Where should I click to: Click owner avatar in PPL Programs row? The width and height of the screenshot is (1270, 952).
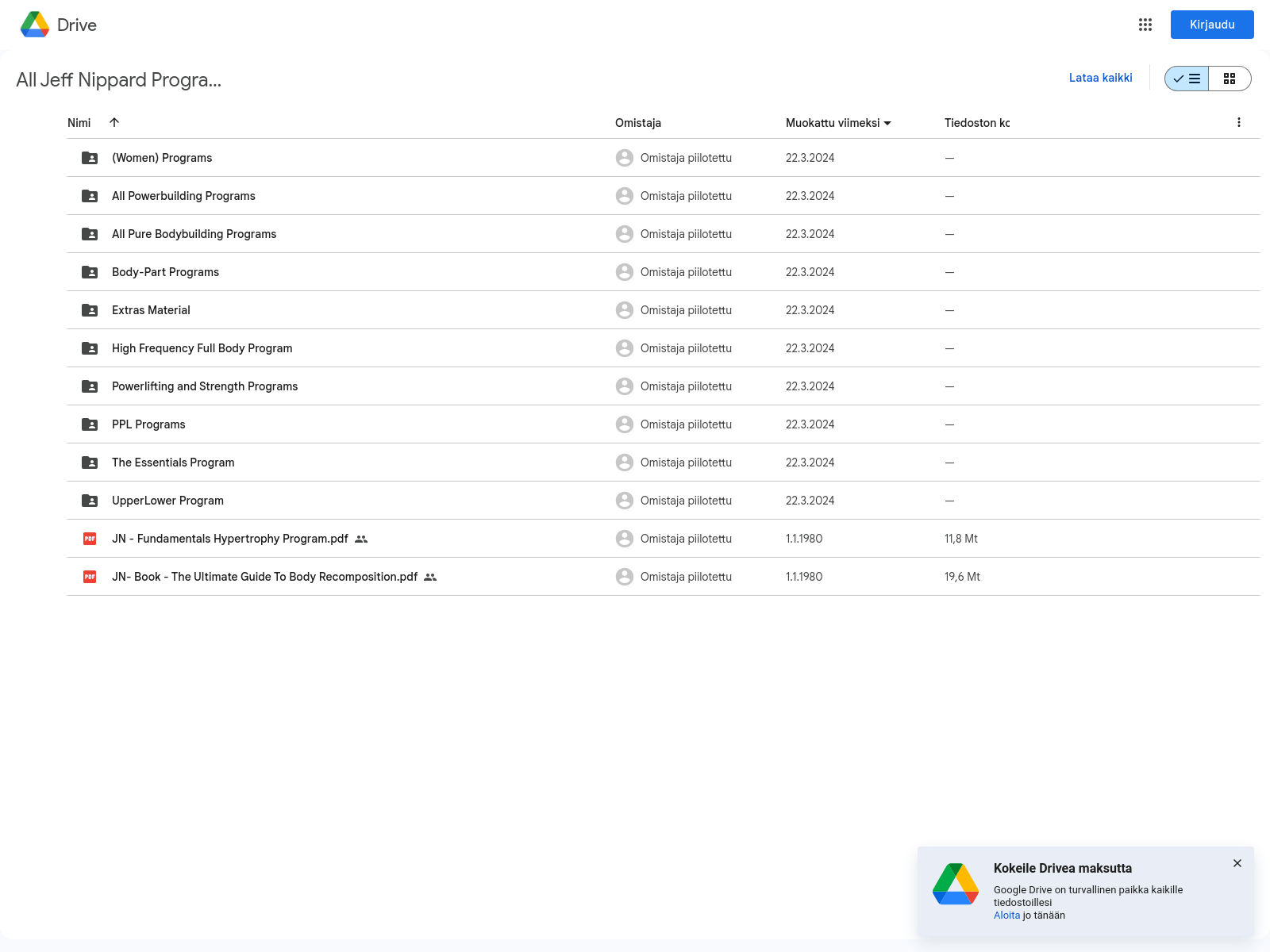click(625, 424)
